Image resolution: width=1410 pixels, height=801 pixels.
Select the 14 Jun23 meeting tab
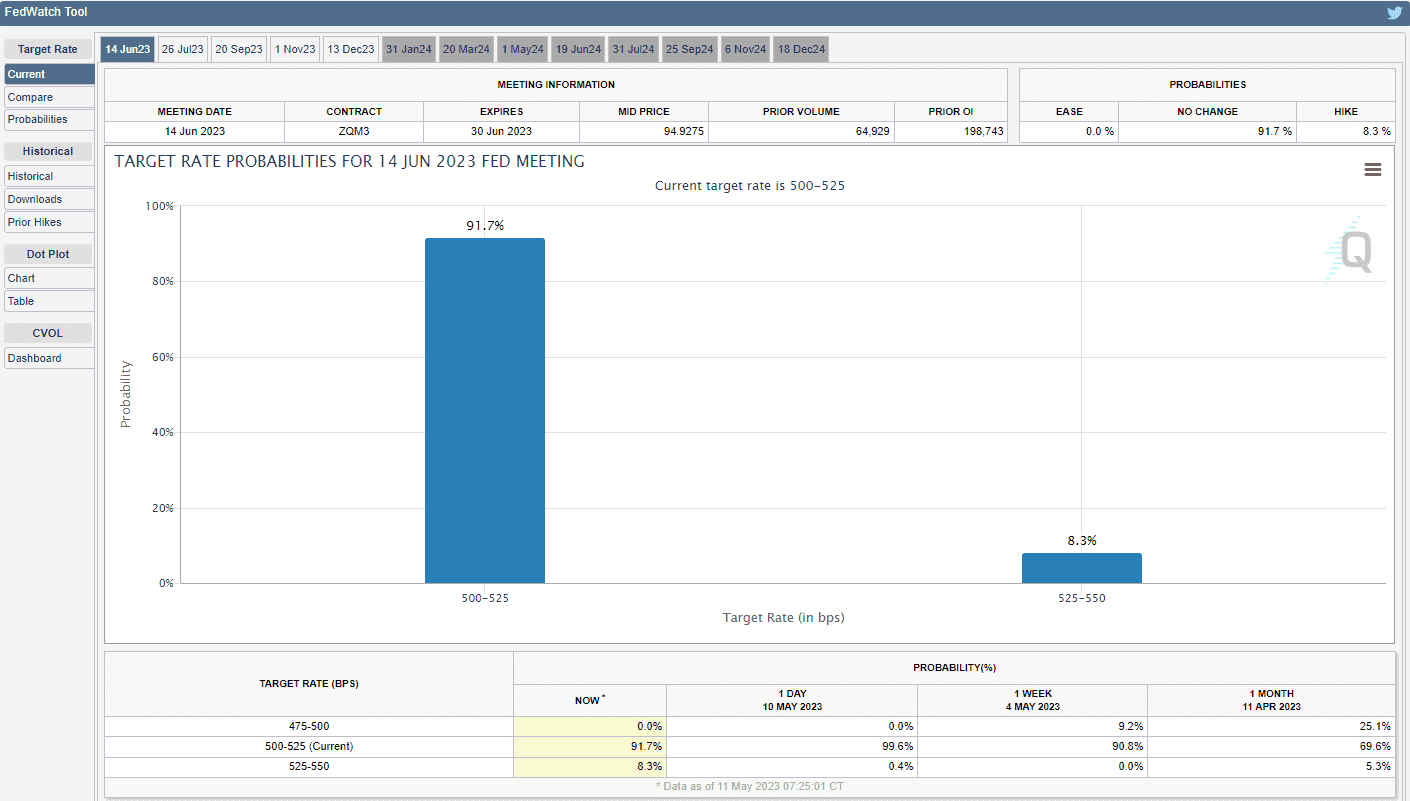point(127,50)
